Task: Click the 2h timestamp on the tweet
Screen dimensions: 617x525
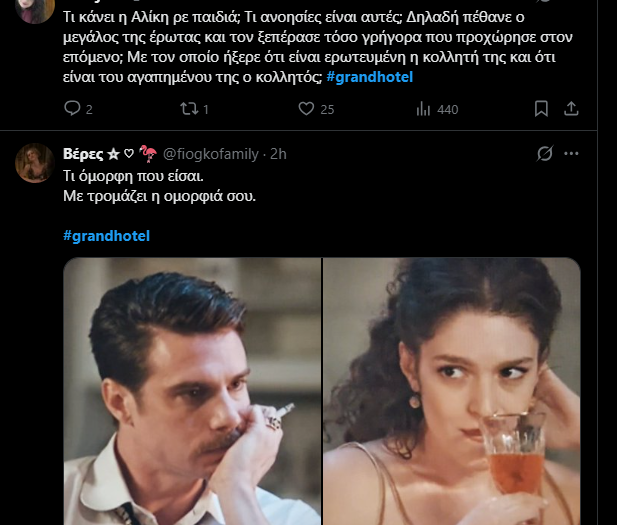Action: [x=279, y=153]
